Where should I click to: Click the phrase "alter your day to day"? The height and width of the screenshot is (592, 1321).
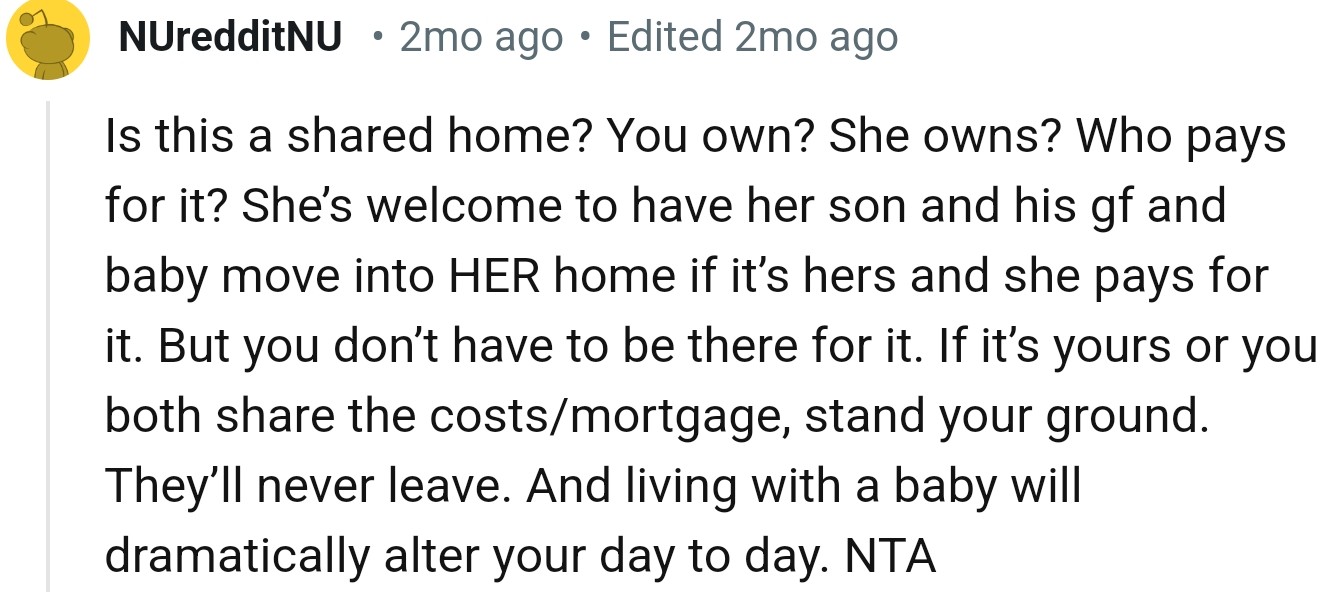point(599,556)
